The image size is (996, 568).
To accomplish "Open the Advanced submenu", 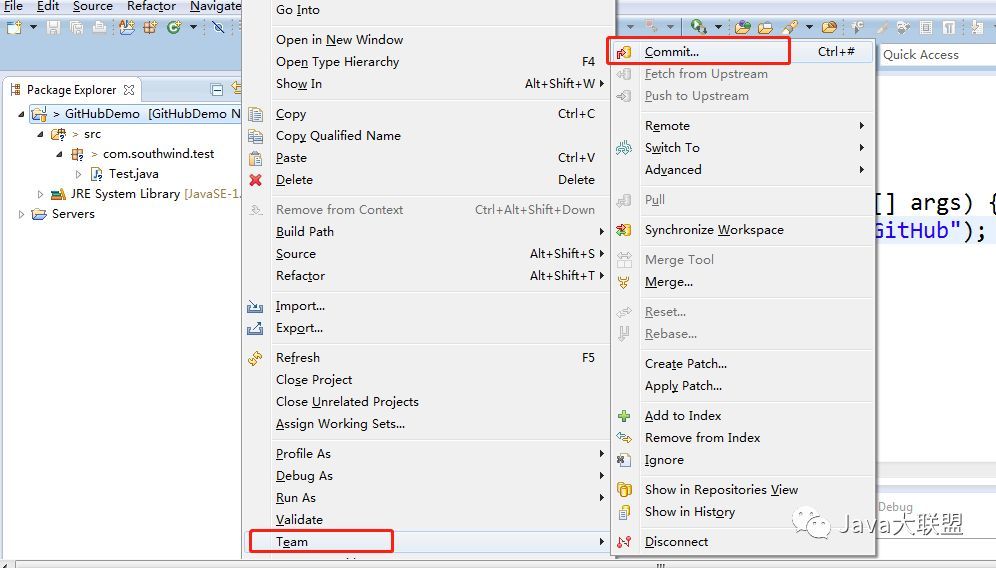I will click(x=743, y=170).
